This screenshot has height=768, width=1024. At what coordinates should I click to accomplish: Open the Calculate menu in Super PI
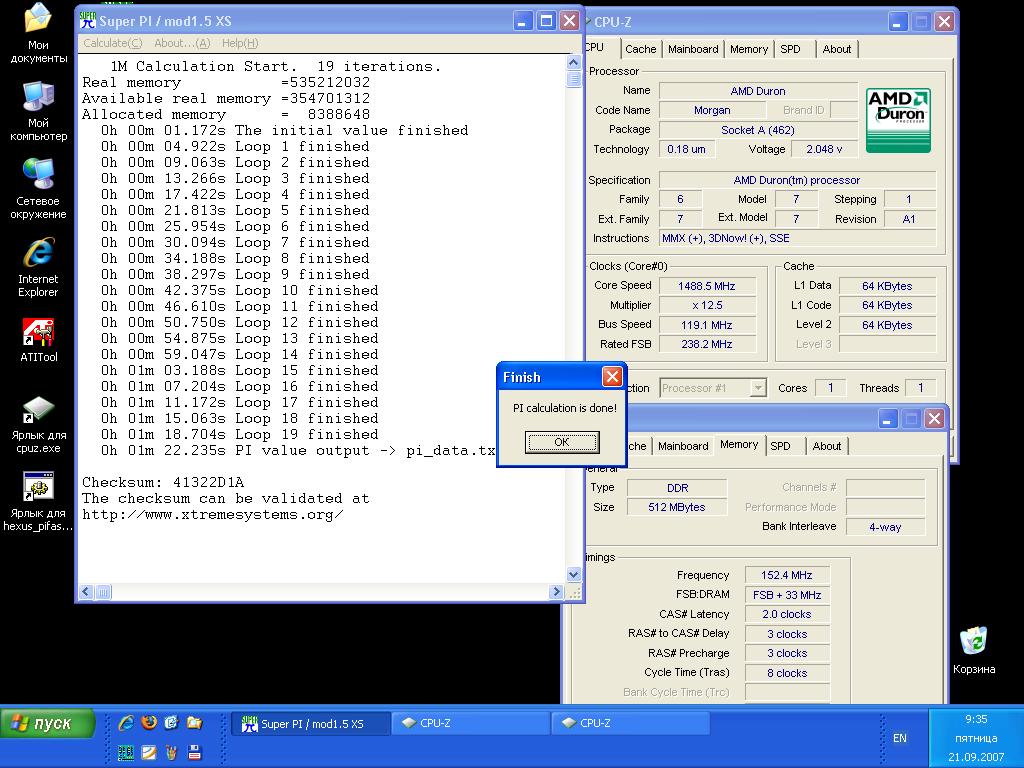click(112, 43)
